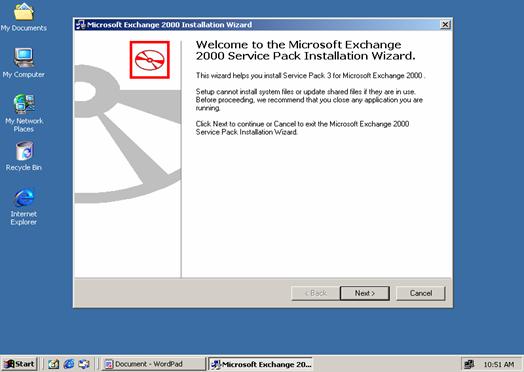
Task: Click the taskbar clock showing 10:51 AM
Action: click(x=499, y=364)
